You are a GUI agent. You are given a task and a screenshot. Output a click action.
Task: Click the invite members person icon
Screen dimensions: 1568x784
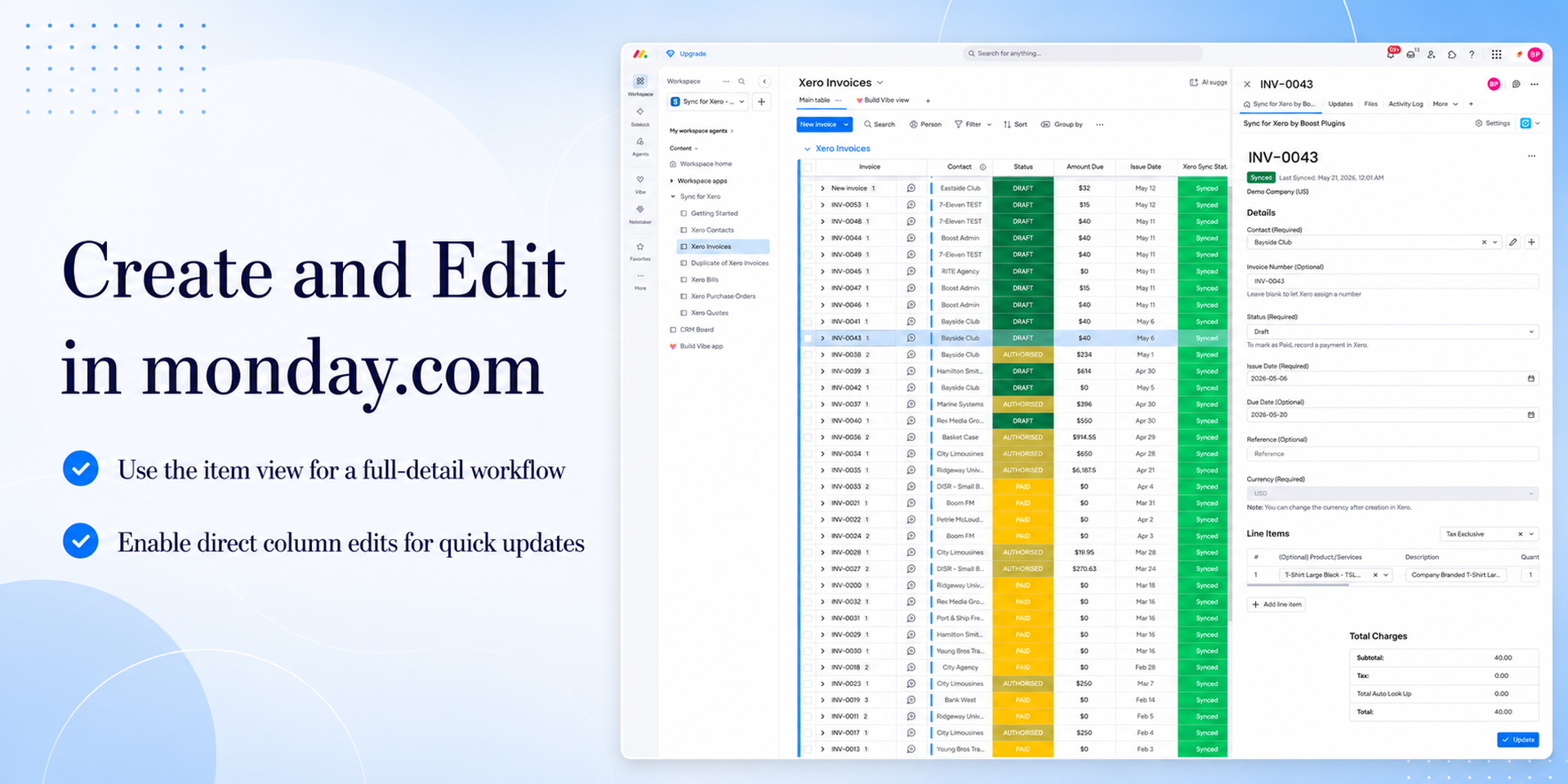[x=1432, y=55]
